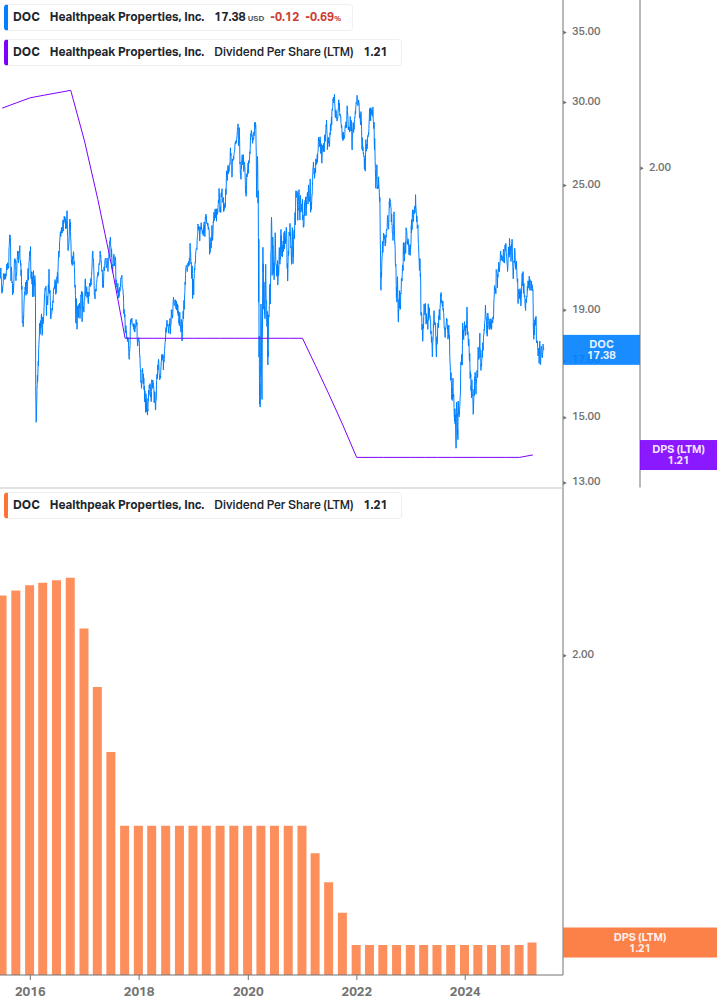The image size is (717, 1005).
Task: Click the 35.00 price axis label
Action: tap(586, 31)
